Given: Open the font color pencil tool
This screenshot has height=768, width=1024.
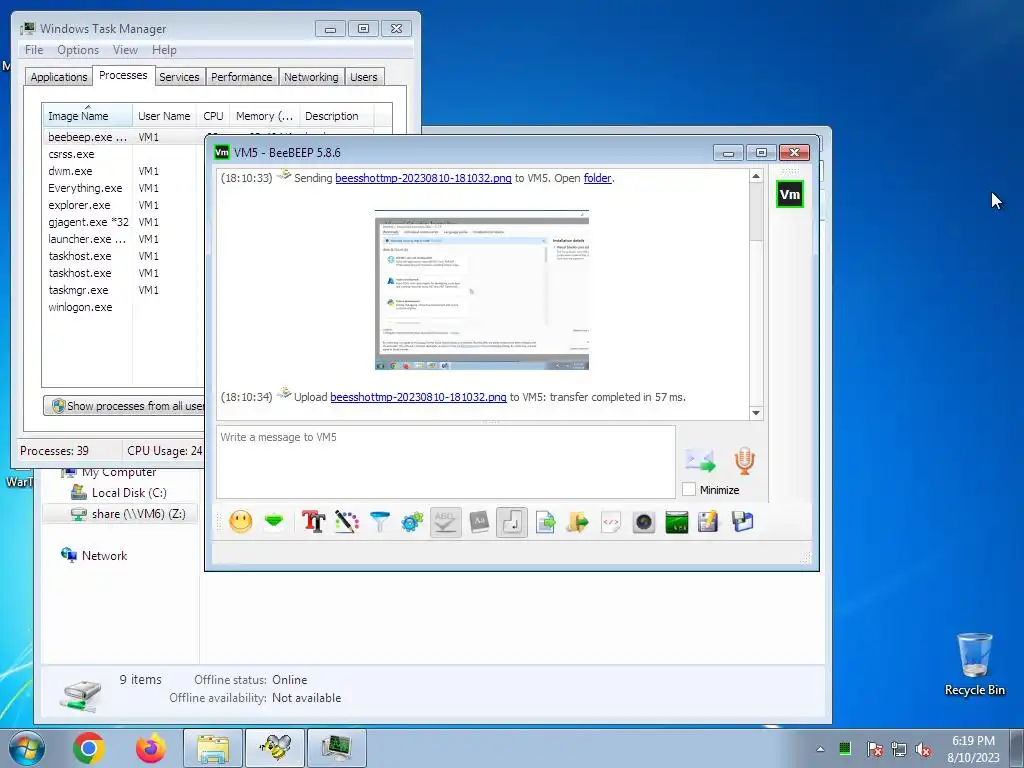Looking at the screenshot, I should [x=347, y=522].
